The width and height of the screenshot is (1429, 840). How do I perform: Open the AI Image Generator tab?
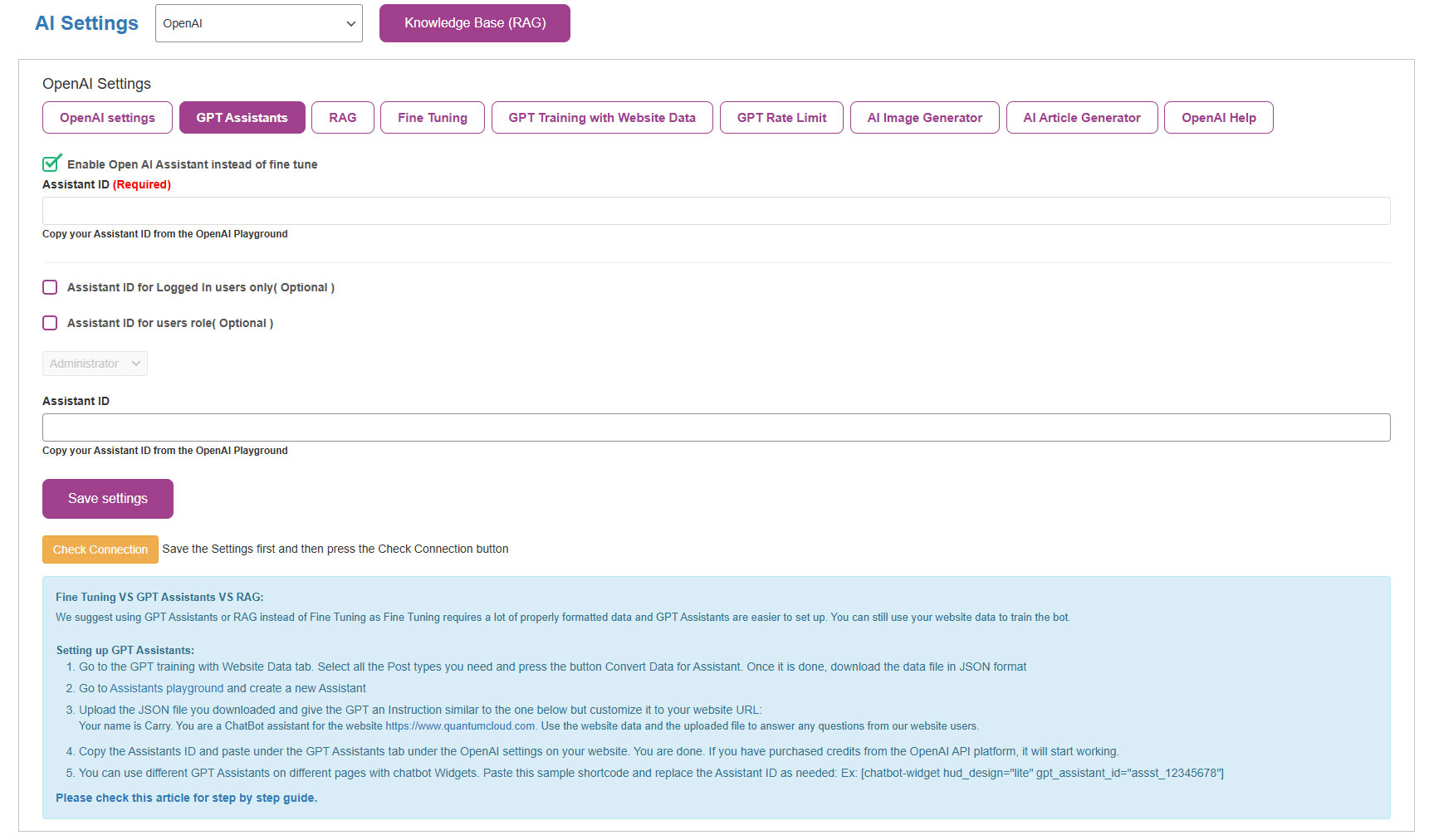pyautogui.click(x=924, y=118)
